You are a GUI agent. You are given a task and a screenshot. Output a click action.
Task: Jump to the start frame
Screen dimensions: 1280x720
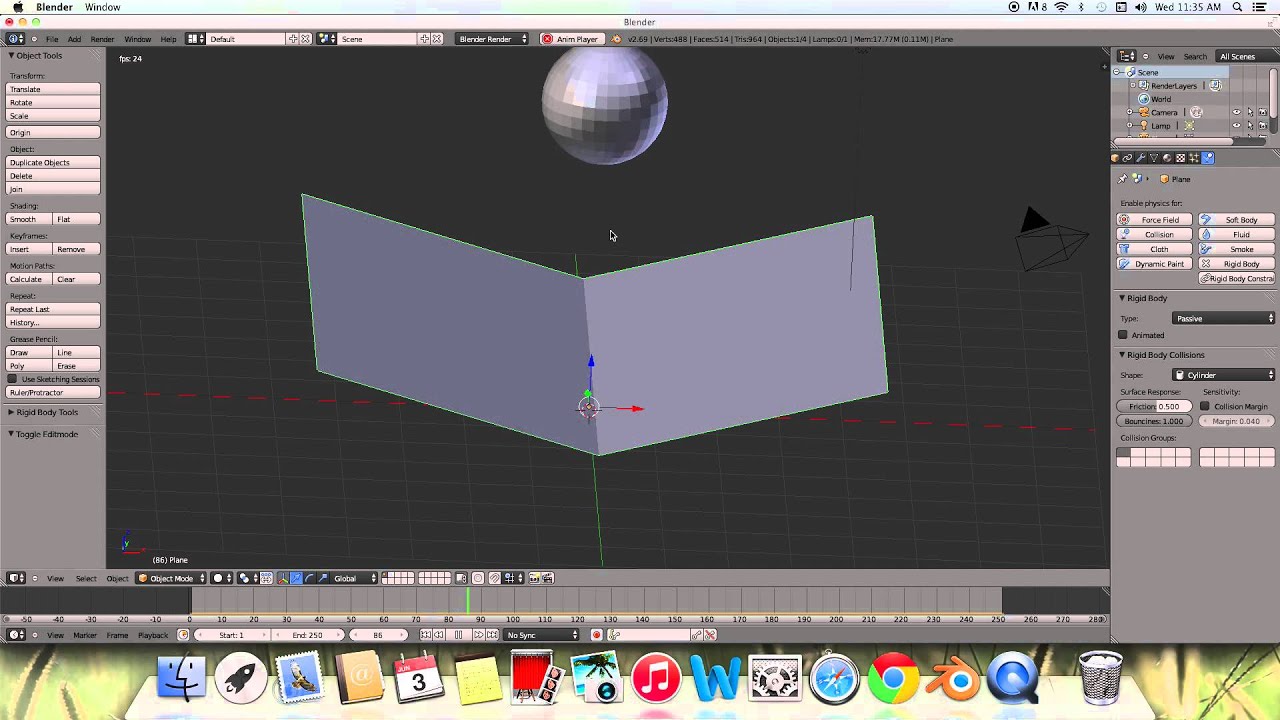(425, 635)
